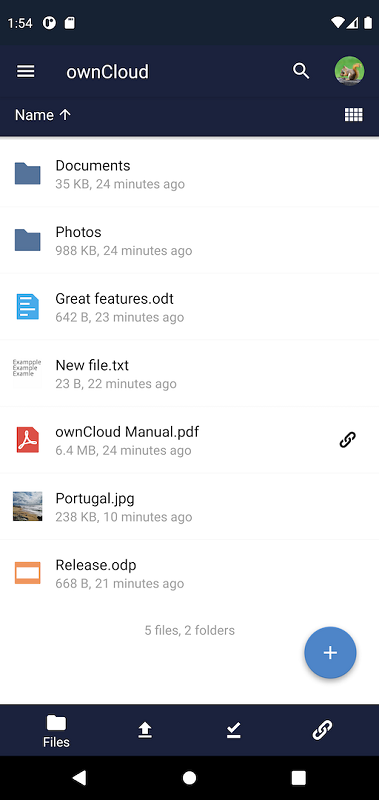The width and height of the screenshot is (379, 800).
Task: Tap the blue plus floating button
Action: coord(330,653)
